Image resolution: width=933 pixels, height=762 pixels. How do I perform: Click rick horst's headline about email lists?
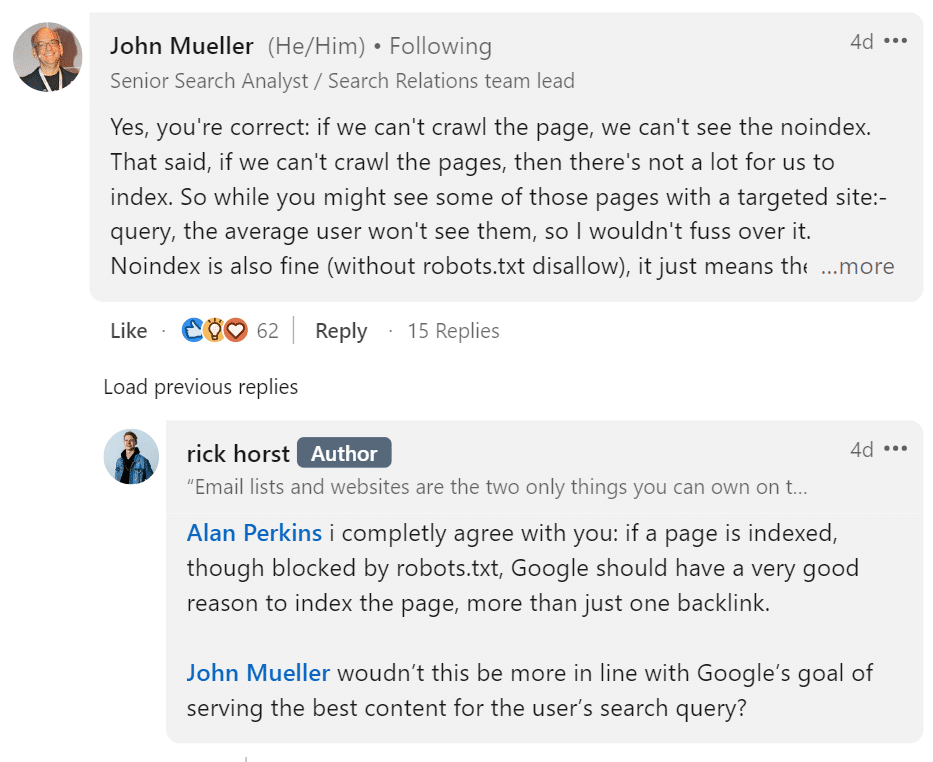click(497, 488)
